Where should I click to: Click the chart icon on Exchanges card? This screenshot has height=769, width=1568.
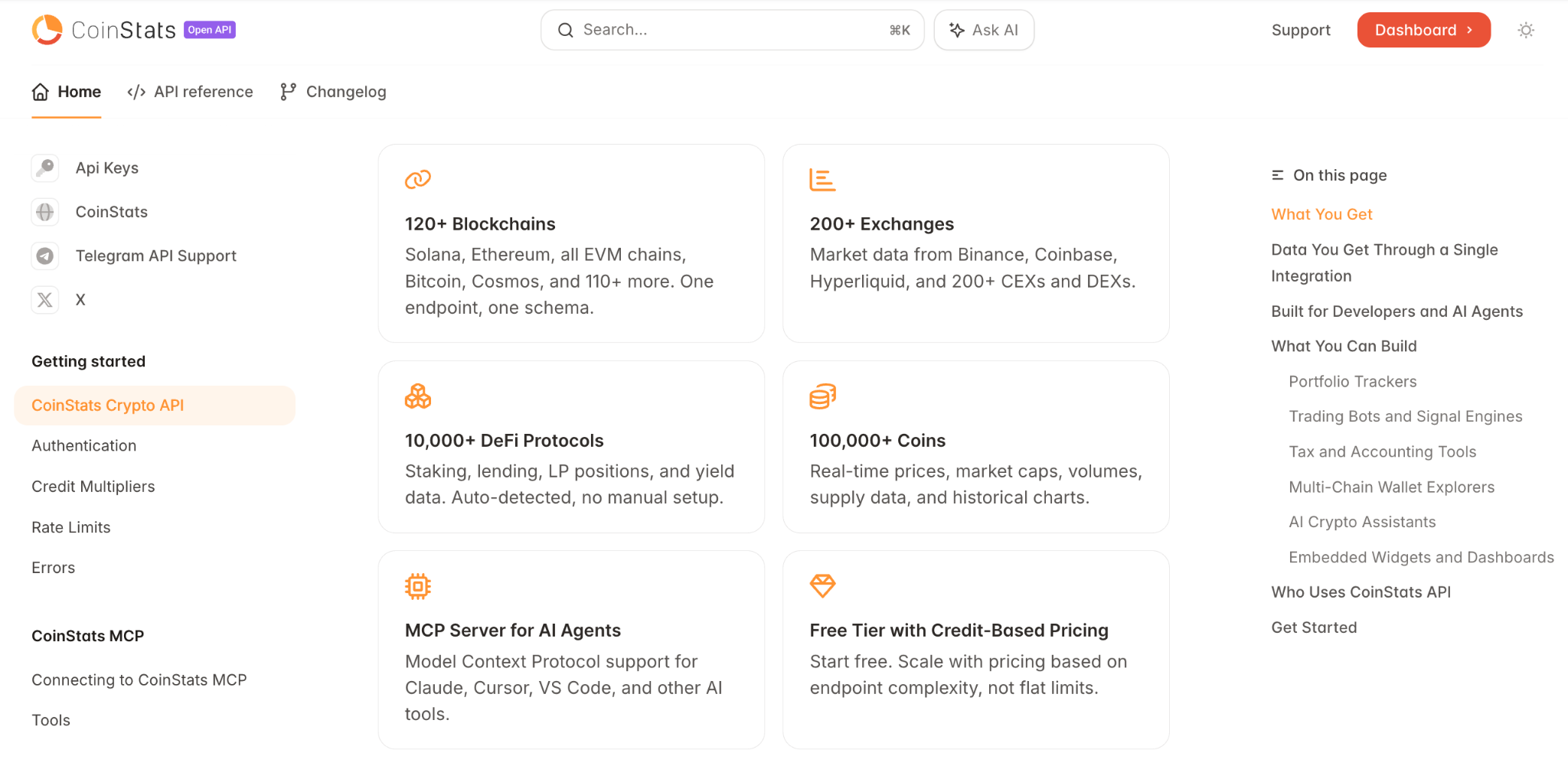[822, 180]
